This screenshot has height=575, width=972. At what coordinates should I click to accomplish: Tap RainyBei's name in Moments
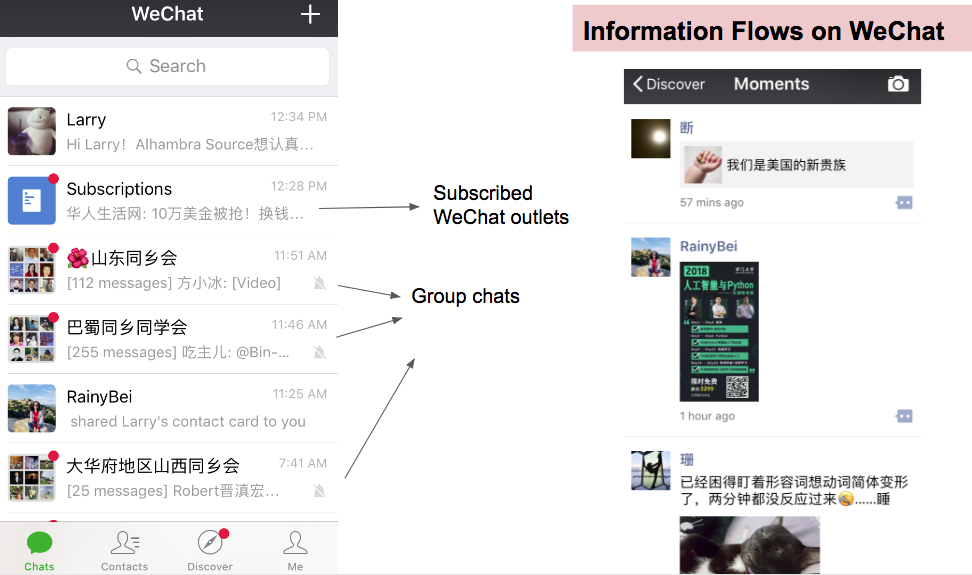pyautogui.click(x=709, y=247)
